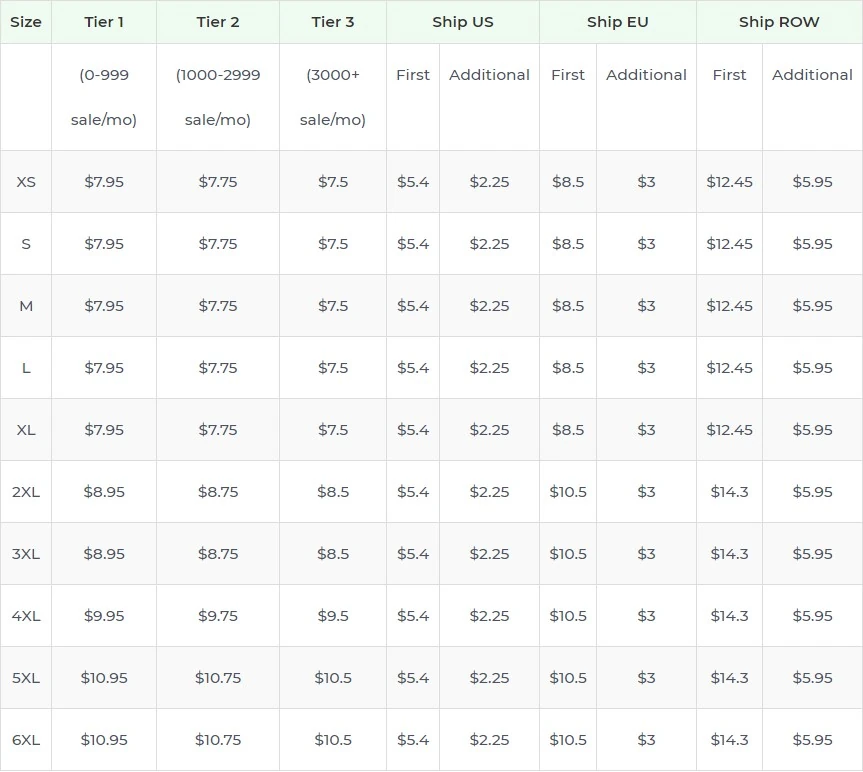Screen dimensions: 863x772
Task: Click the First header under Ship EU
Action: pos(568,74)
